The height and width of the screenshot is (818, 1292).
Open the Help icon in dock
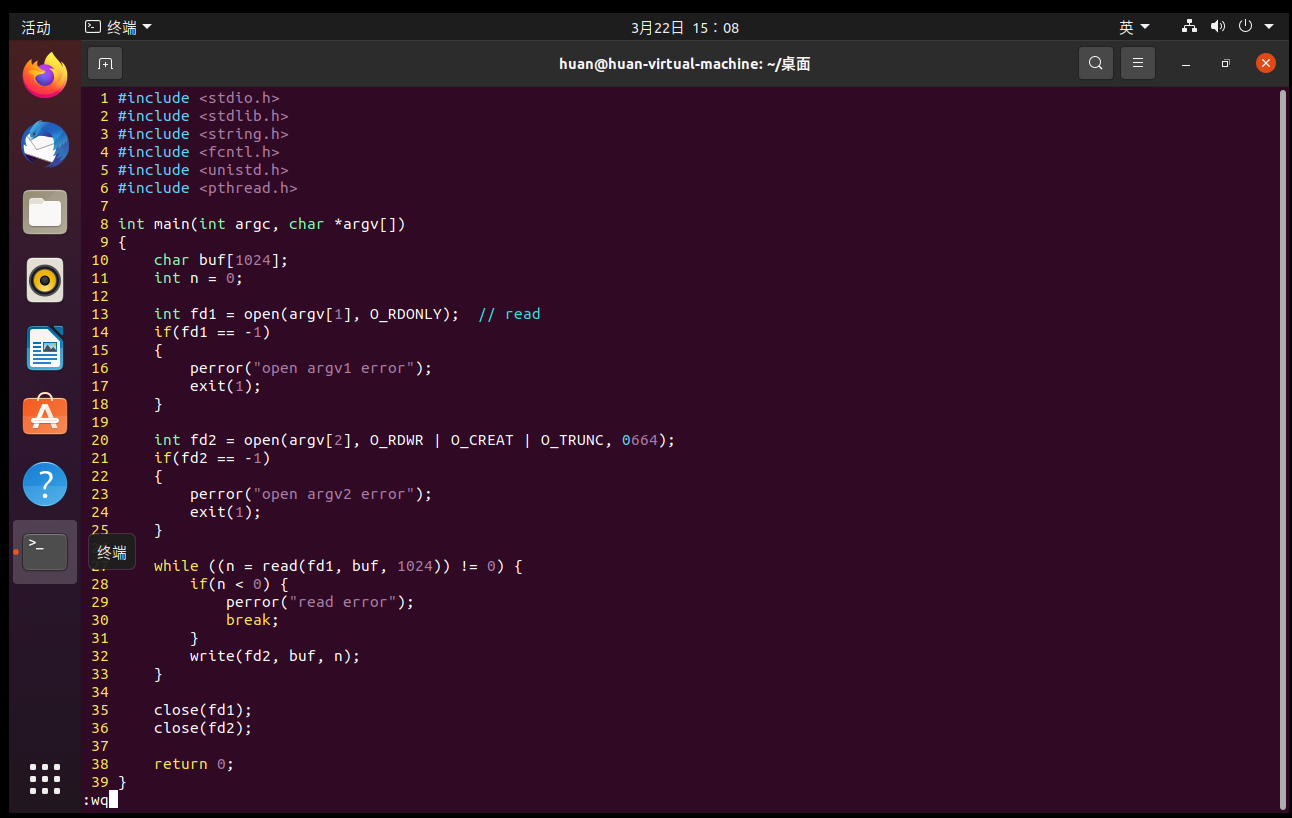pyautogui.click(x=45, y=484)
